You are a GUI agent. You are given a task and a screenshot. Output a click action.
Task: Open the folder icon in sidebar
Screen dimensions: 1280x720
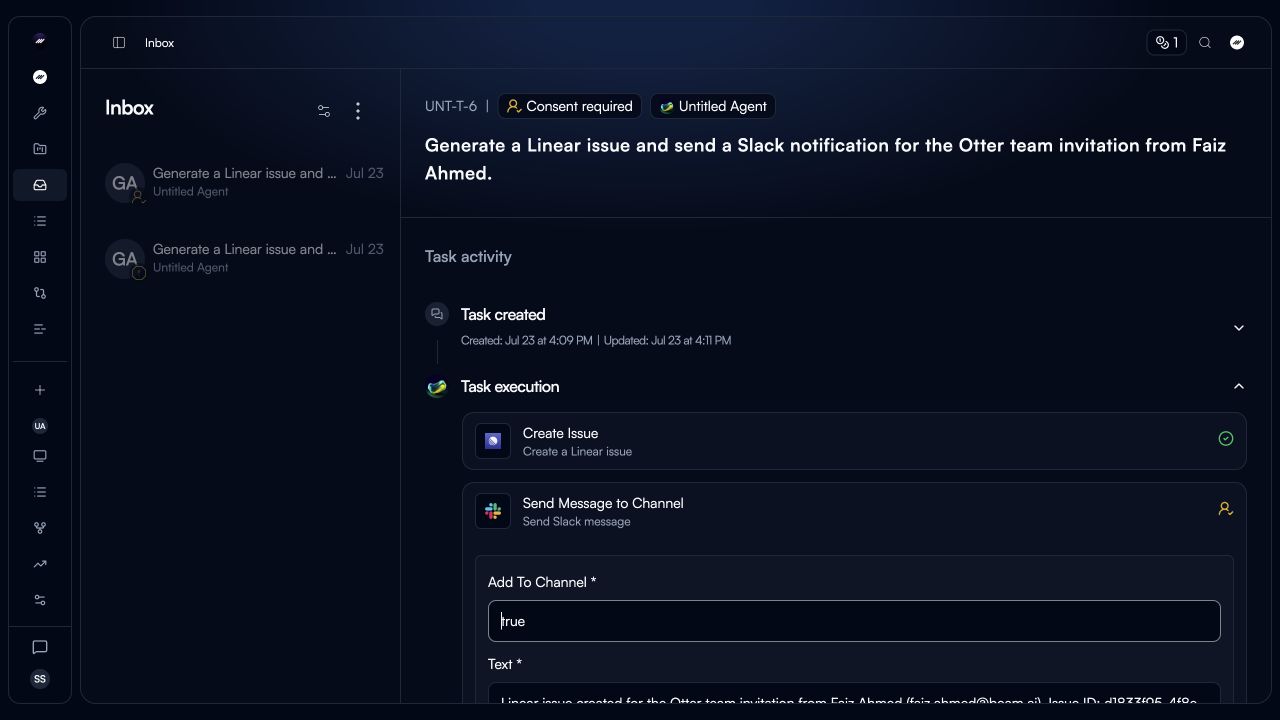coord(40,149)
